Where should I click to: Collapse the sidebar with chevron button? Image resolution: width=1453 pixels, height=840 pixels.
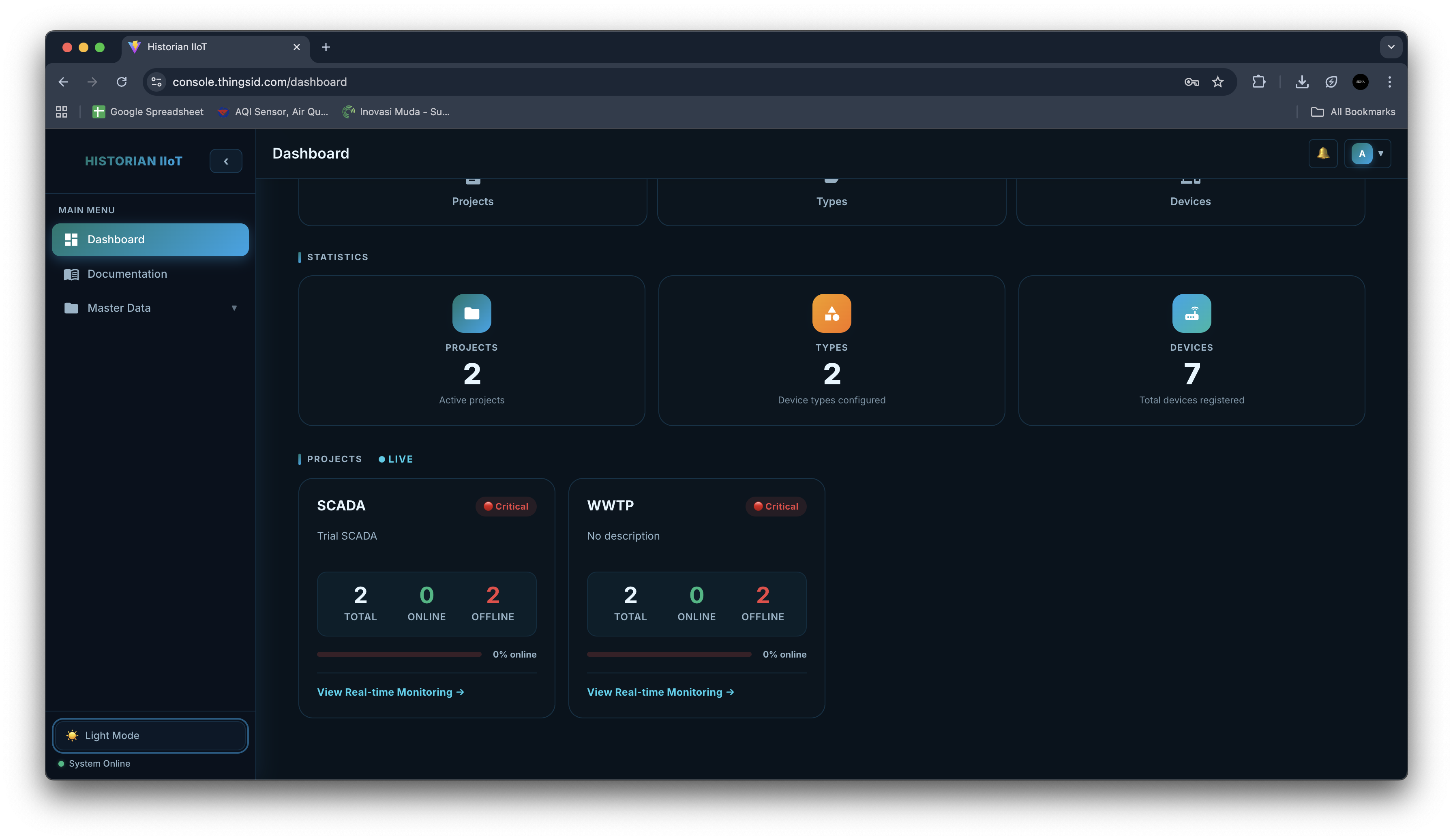pyautogui.click(x=225, y=161)
